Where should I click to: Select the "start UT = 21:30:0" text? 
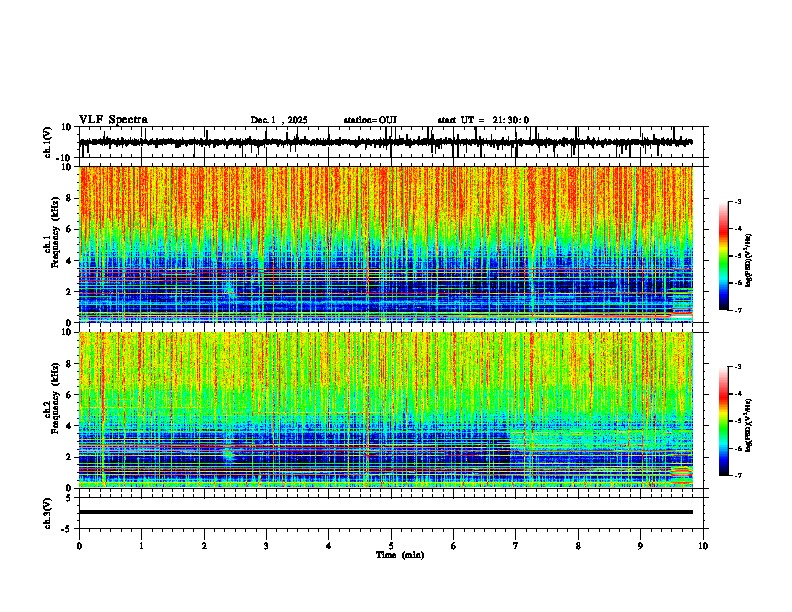click(483, 120)
